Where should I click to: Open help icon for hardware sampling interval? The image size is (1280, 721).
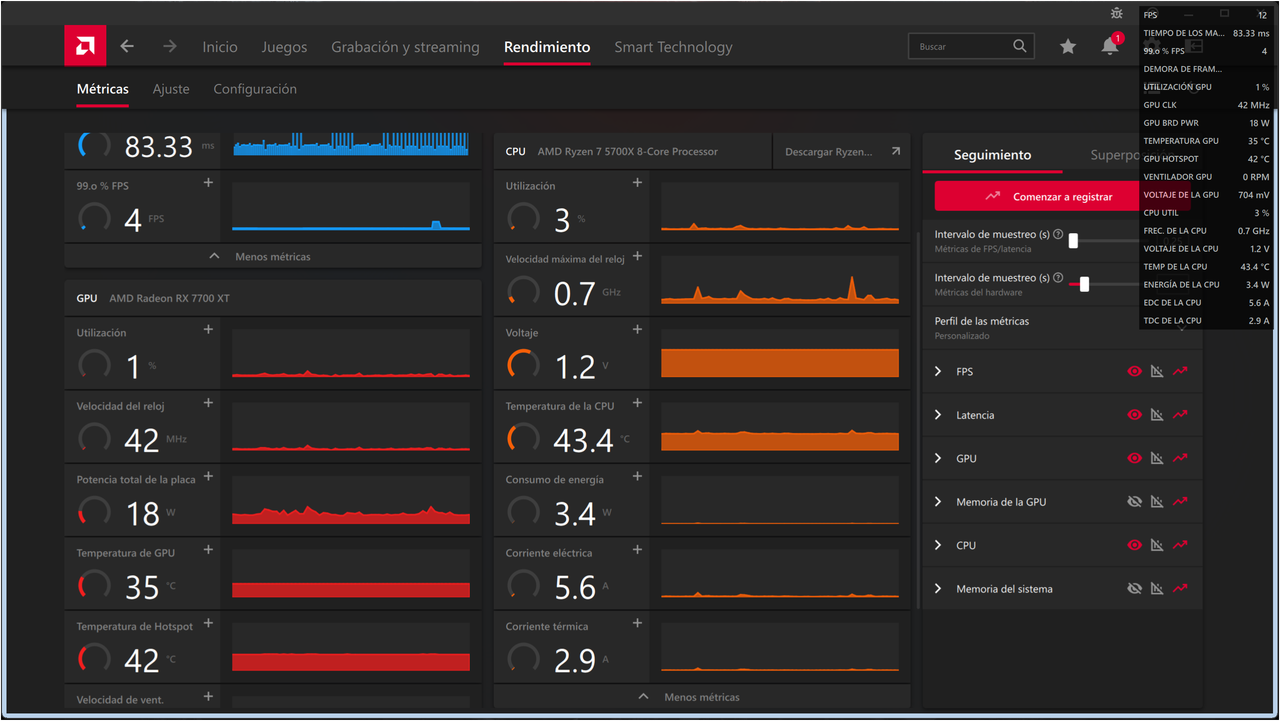click(1058, 278)
